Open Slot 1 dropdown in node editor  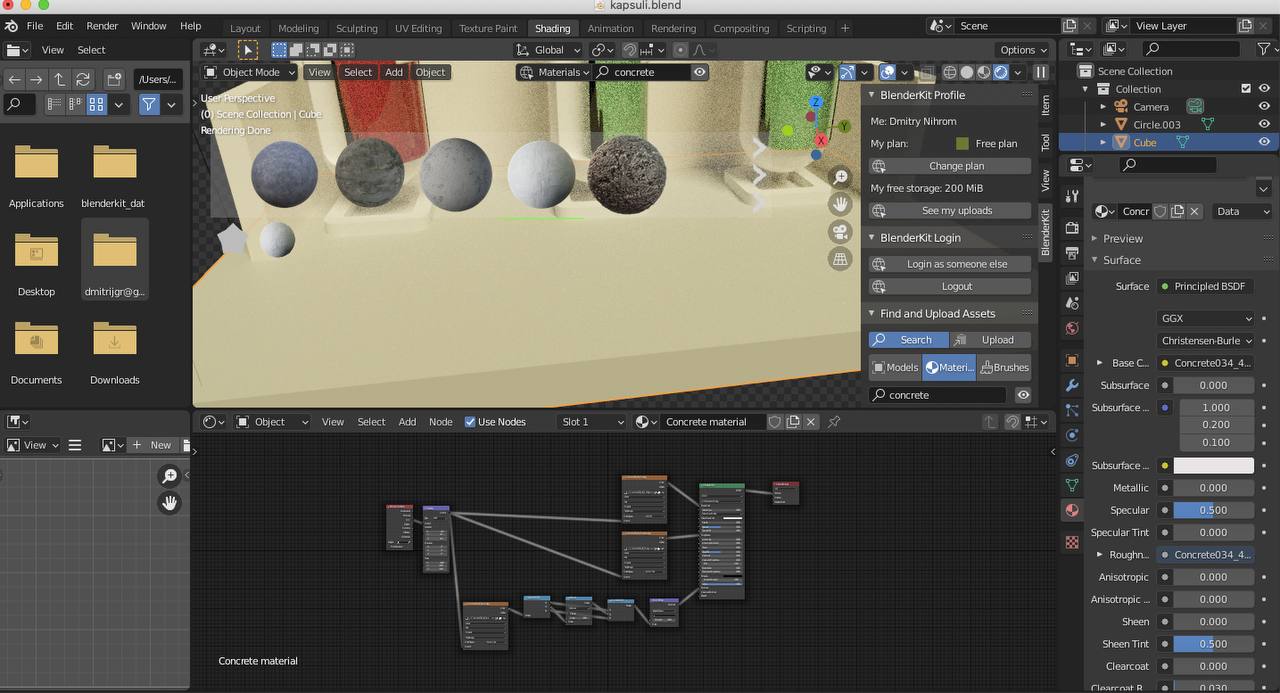tap(592, 422)
